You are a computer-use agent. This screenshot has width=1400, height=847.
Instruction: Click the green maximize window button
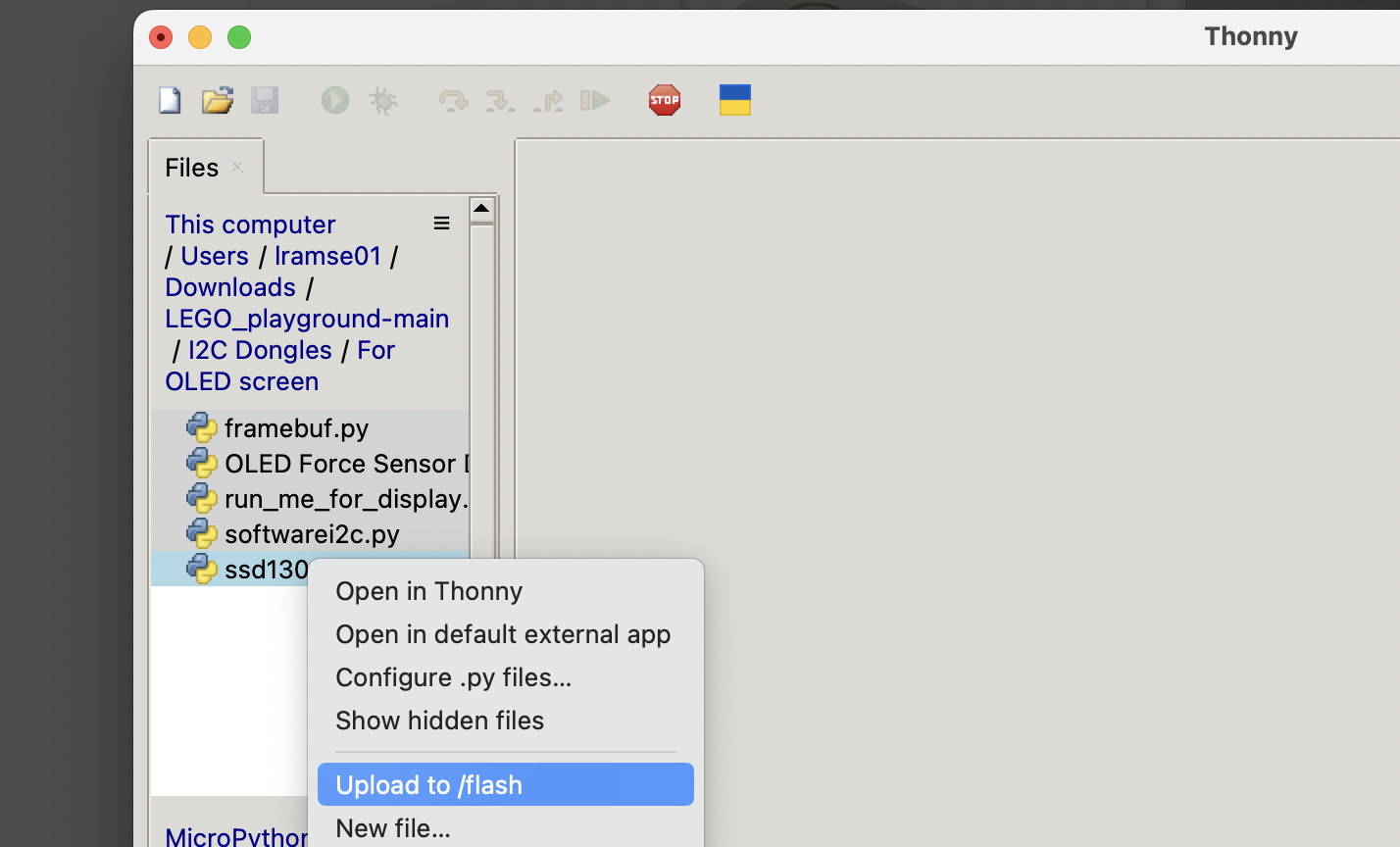(239, 37)
